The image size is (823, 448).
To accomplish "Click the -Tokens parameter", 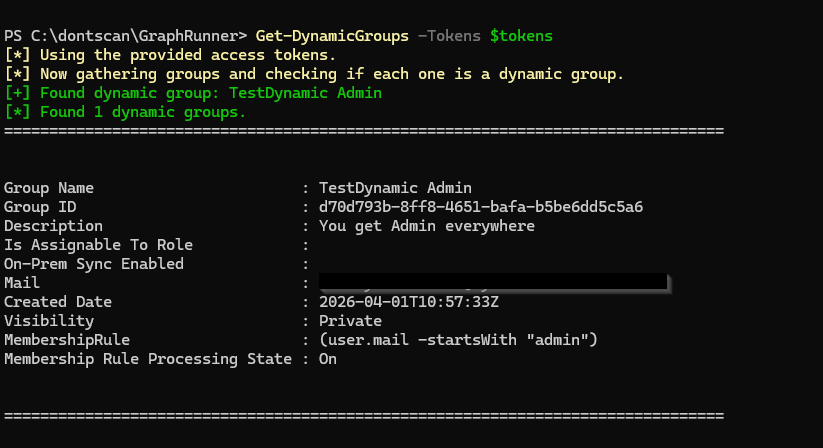I will tap(449, 36).
